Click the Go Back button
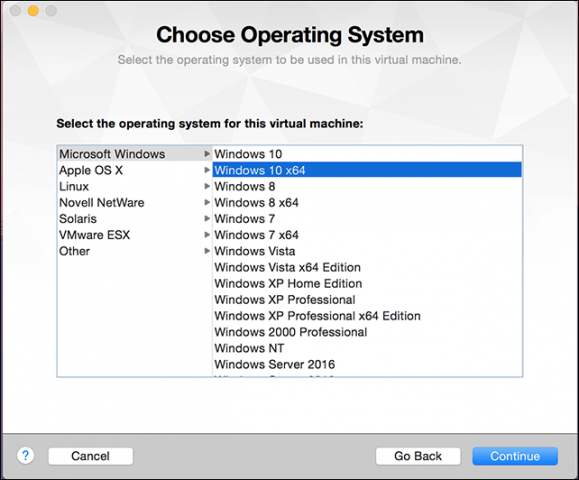 pos(418,456)
